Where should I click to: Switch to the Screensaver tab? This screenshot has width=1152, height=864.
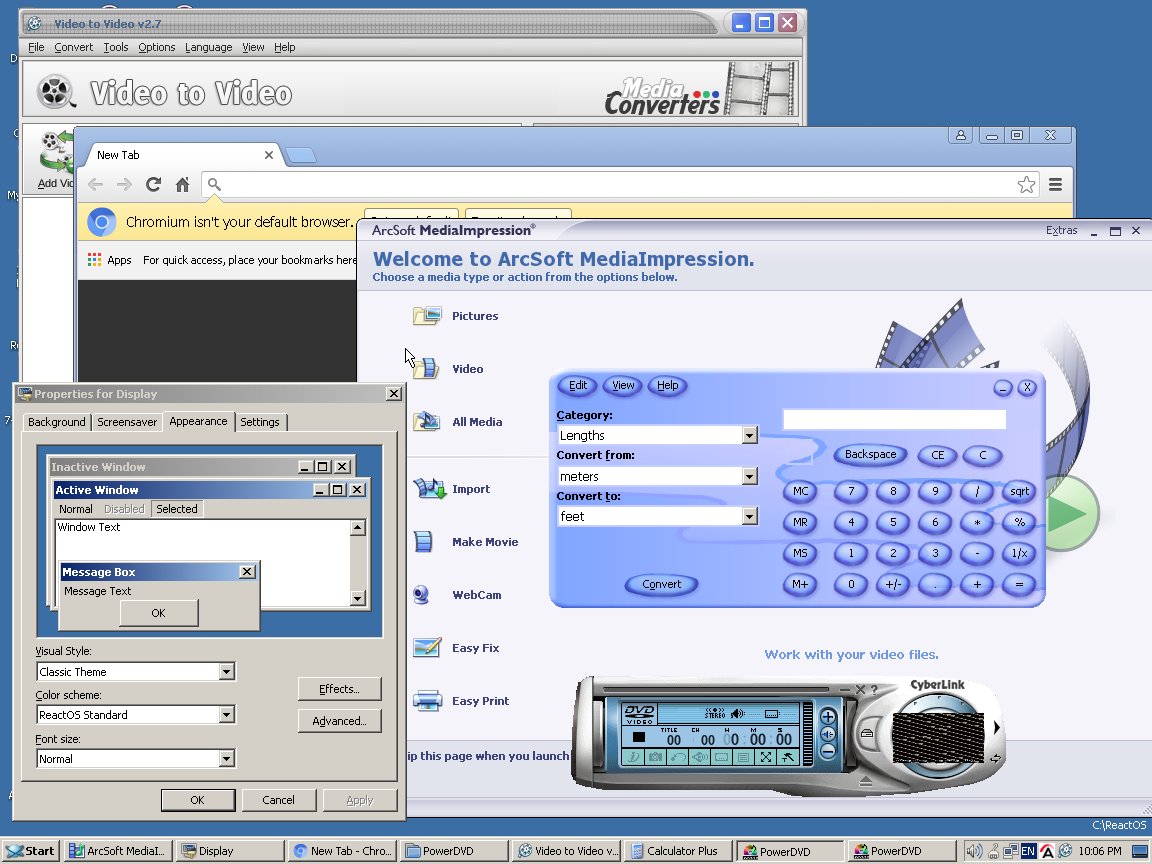127,422
